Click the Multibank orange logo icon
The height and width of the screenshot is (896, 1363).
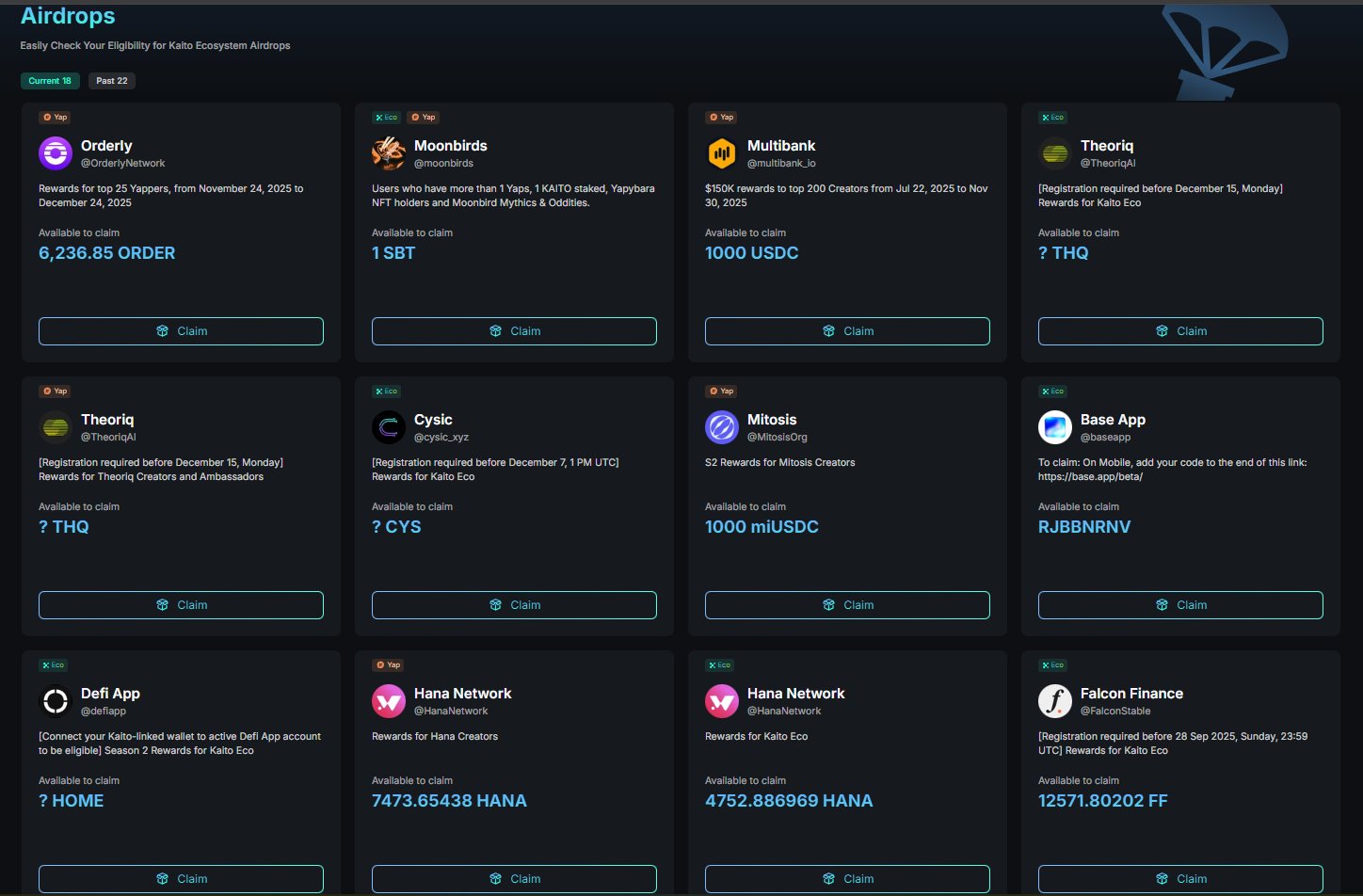(722, 152)
